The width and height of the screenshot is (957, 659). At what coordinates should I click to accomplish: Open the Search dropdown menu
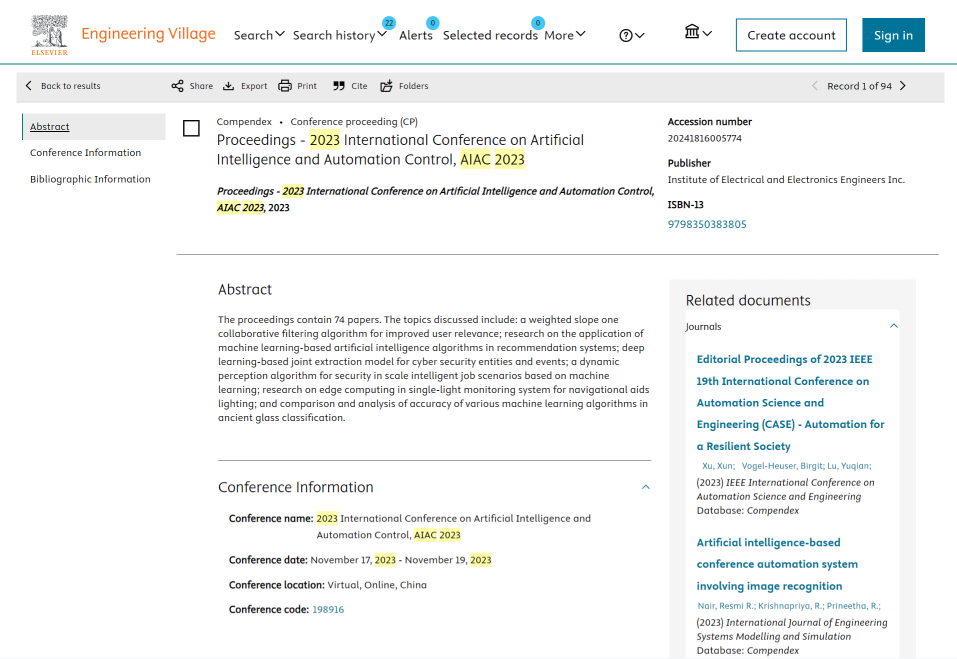click(x=259, y=35)
